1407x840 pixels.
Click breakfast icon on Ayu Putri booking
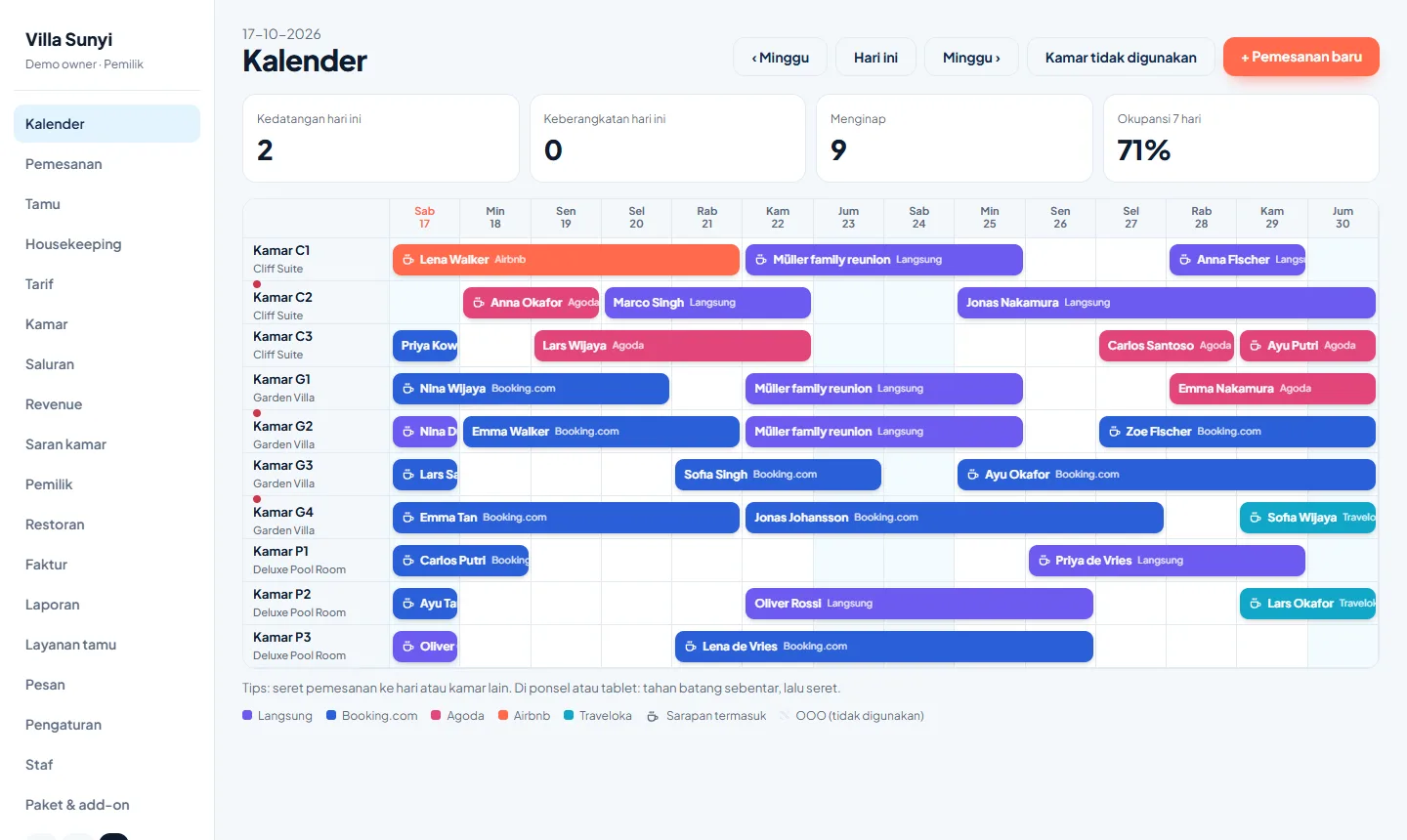[1256, 346]
